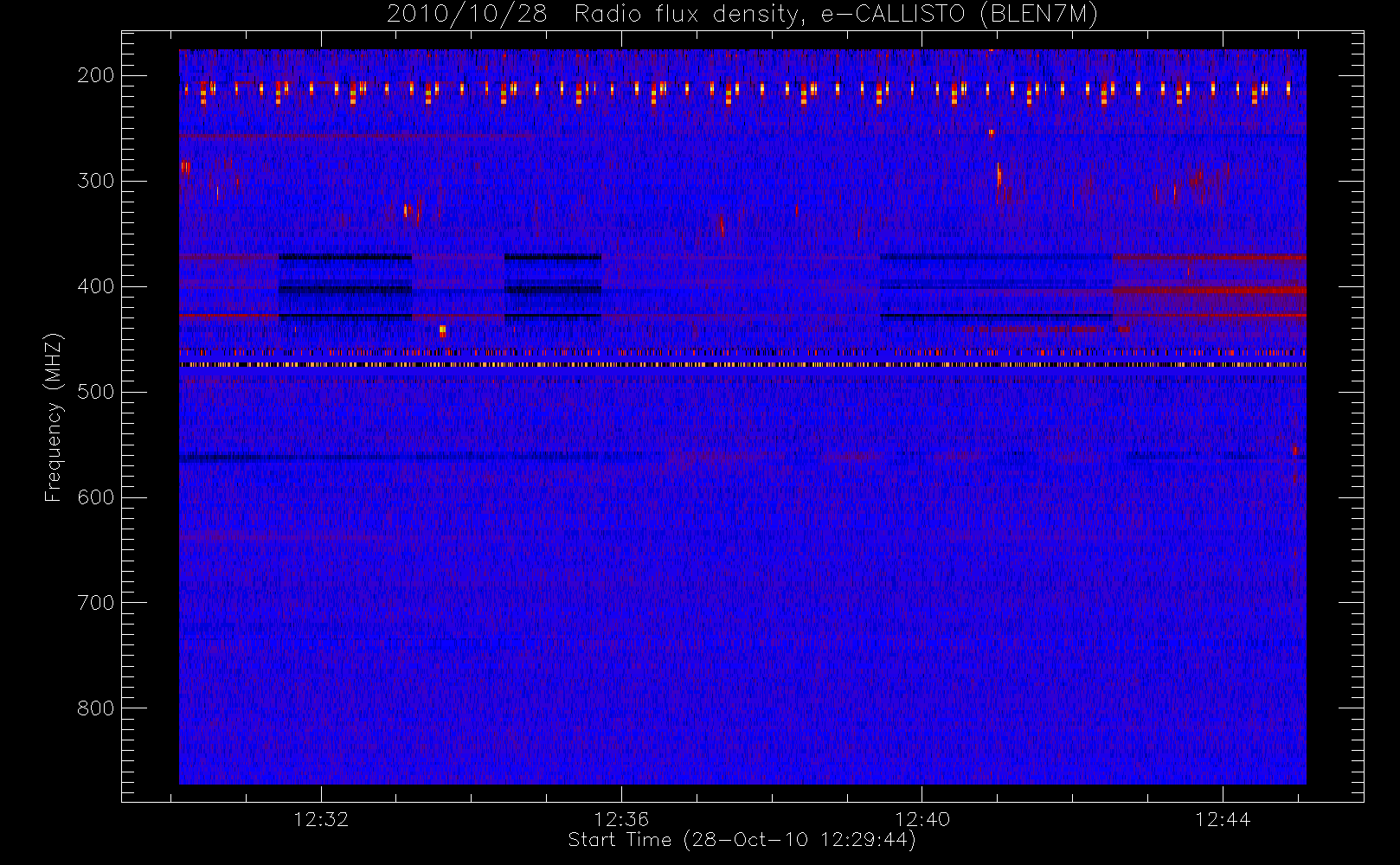The height and width of the screenshot is (865, 1400).
Task: Click the 12:44 time tick label
Action: pyautogui.click(x=1223, y=819)
